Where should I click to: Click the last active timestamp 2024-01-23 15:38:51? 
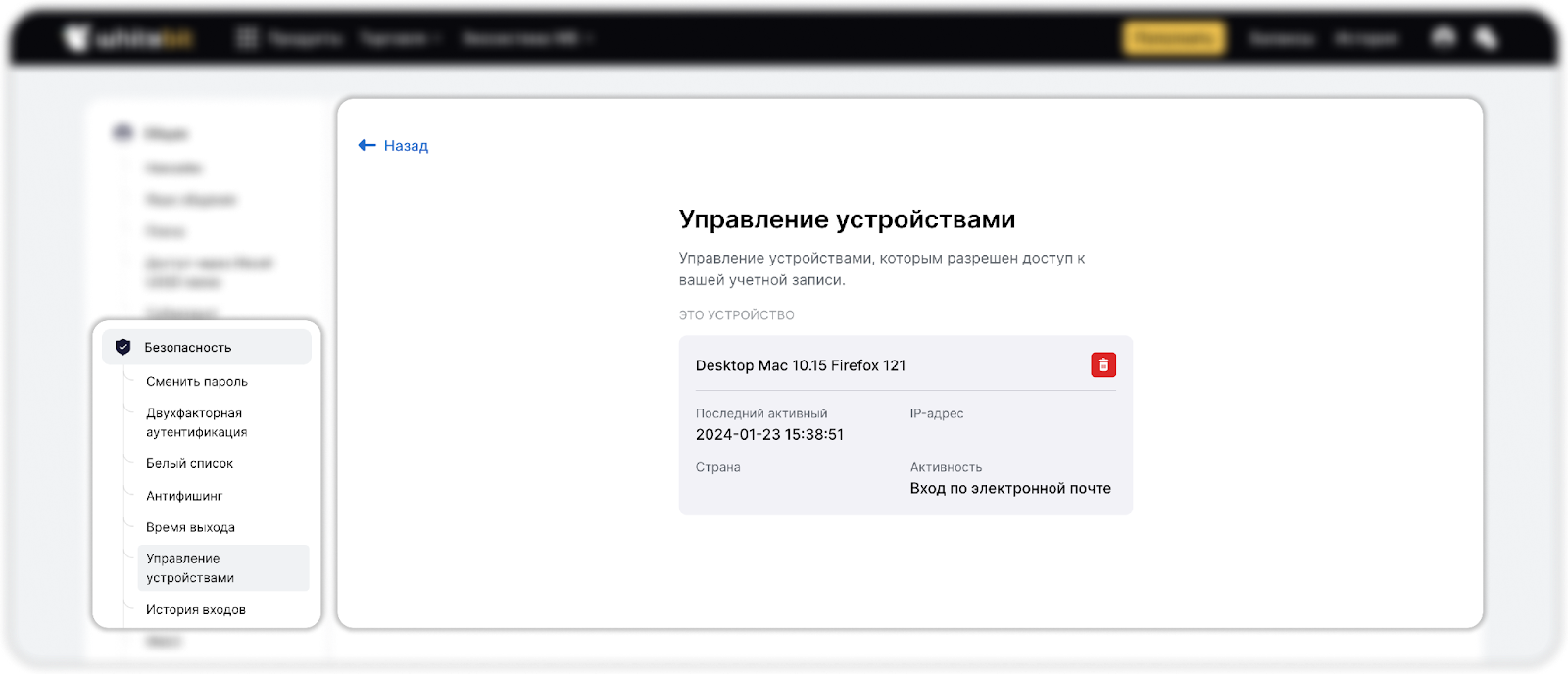(769, 434)
